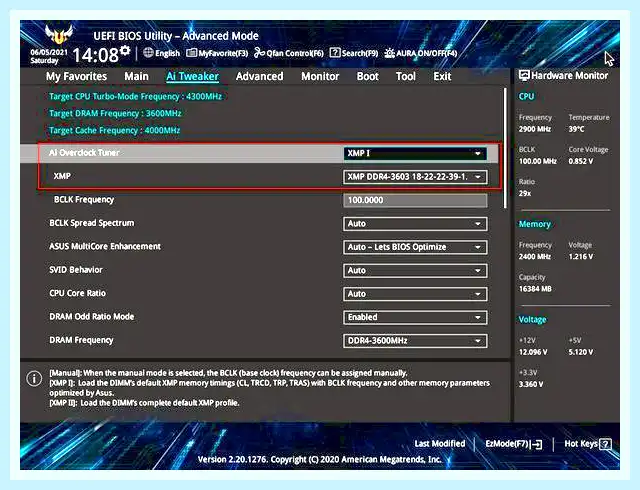Click the Voltage heading in Hardware Monitor
The height and width of the screenshot is (490, 640).
(532, 320)
